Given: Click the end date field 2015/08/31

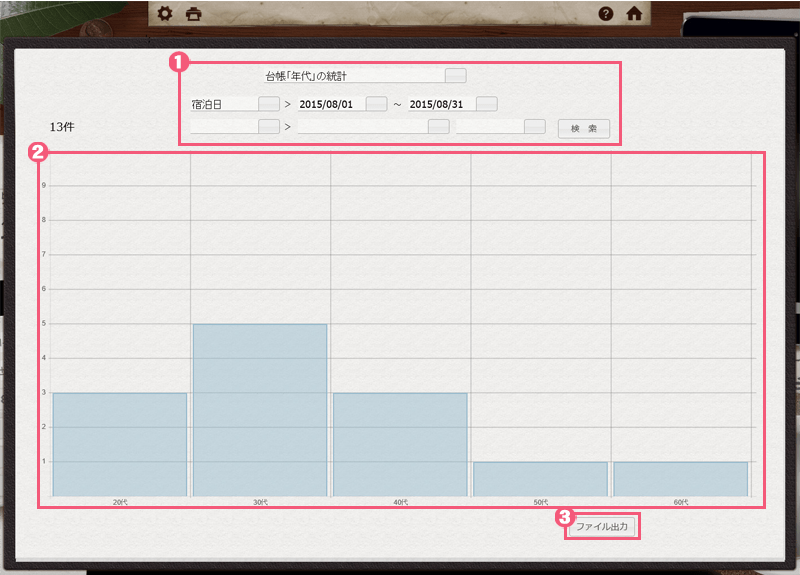Looking at the screenshot, I should 441,104.
